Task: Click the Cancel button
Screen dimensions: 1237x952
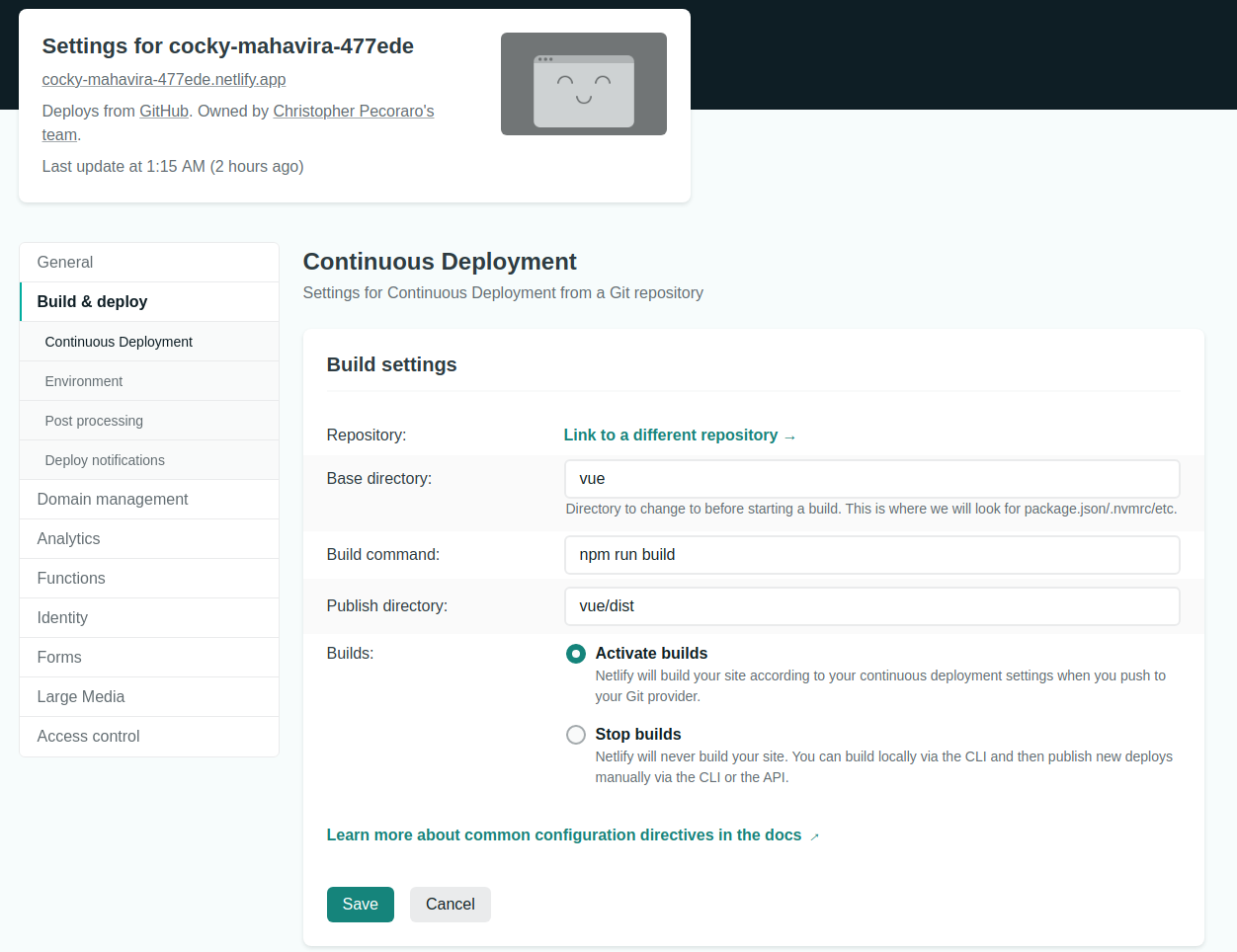Action: coord(450,904)
